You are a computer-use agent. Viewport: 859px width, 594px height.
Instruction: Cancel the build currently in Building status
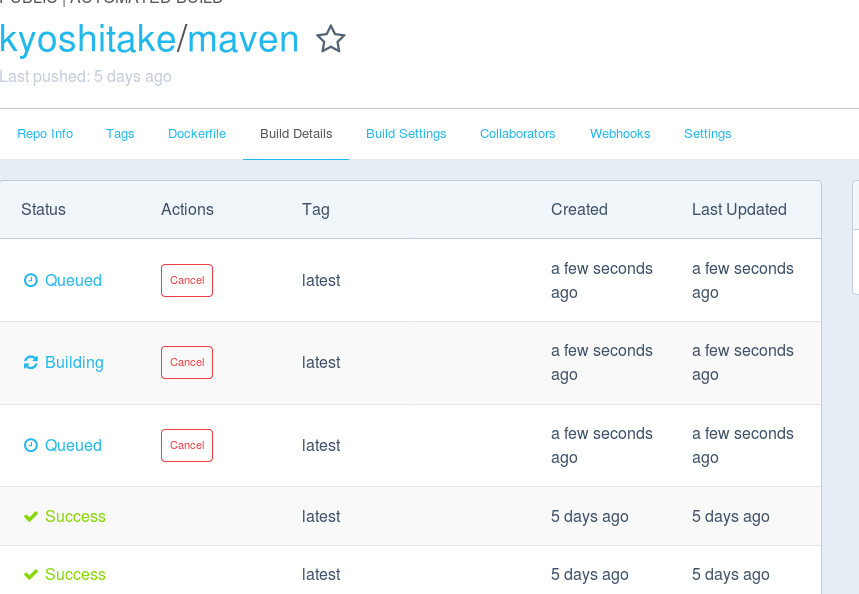pyautogui.click(x=187, y=362)
